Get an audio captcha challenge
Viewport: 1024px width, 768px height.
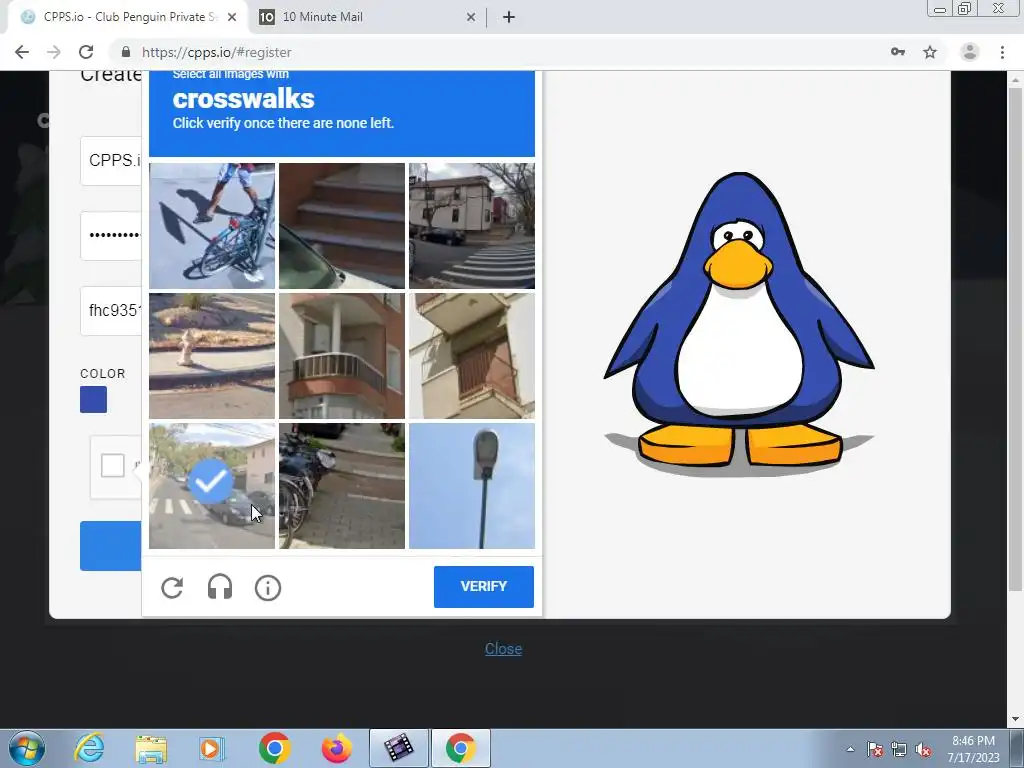(220, 587)
